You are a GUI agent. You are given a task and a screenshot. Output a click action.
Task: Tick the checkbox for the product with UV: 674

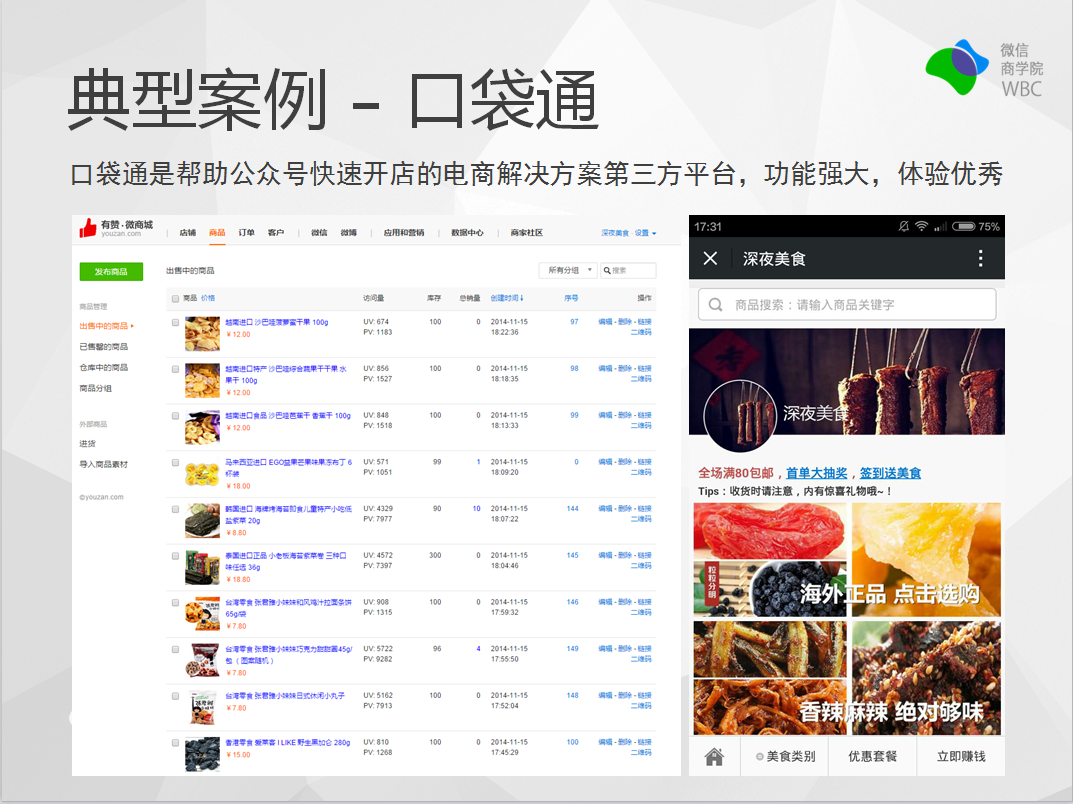click(175, 322)
